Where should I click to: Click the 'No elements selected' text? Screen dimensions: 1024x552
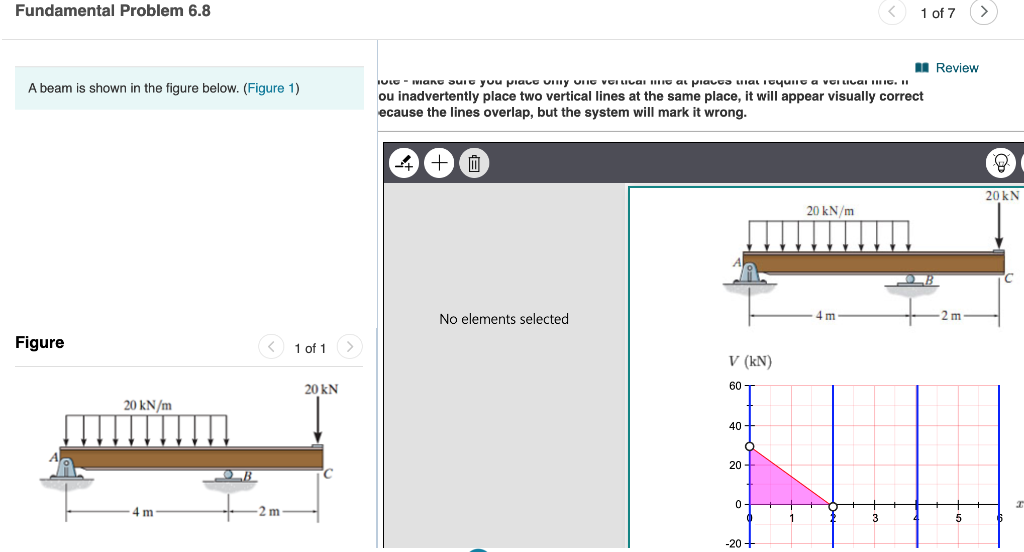pyautogui.click(x=504, y=319)
